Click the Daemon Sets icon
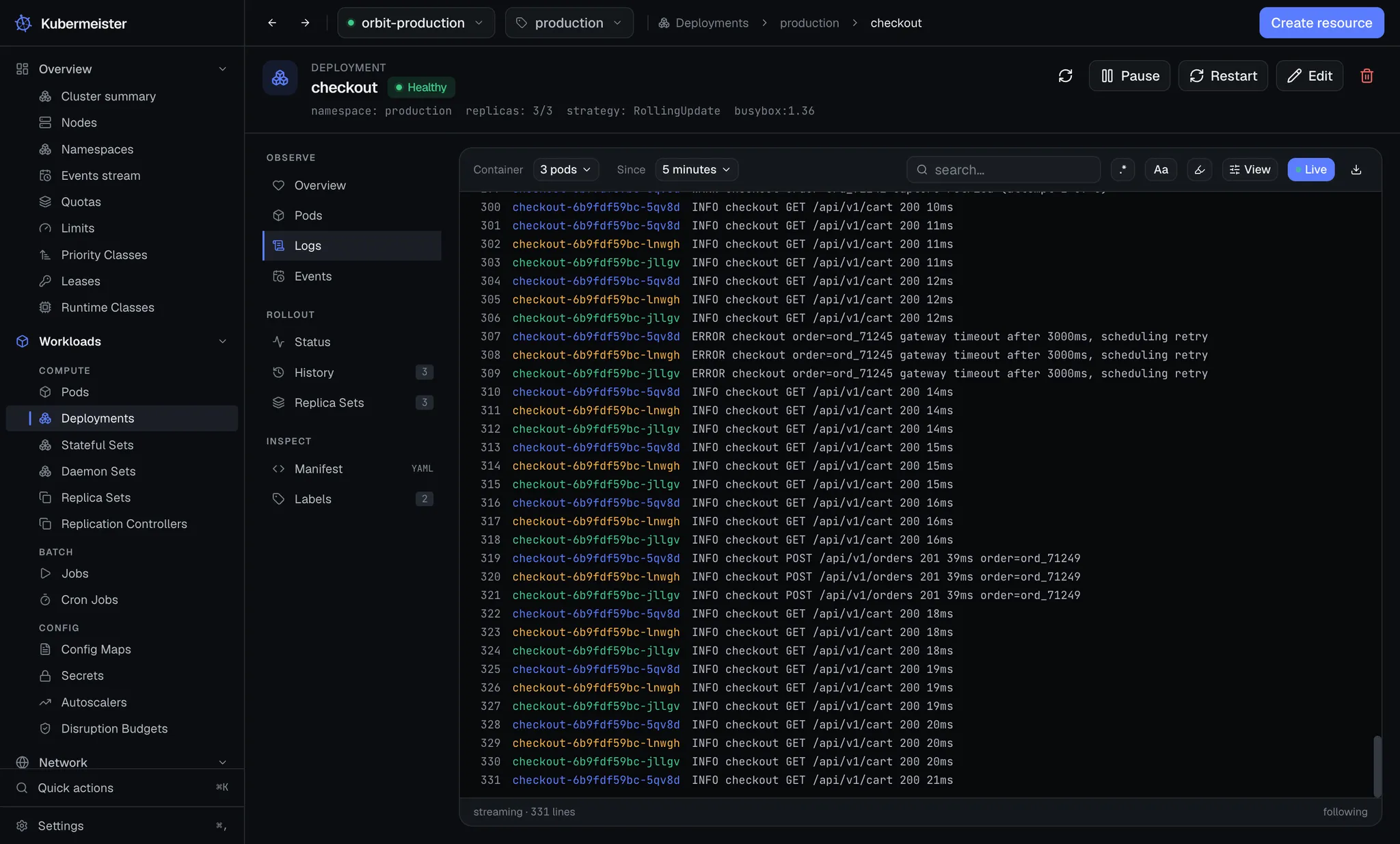Viewport: 1400px width, 844px height. 45,471
